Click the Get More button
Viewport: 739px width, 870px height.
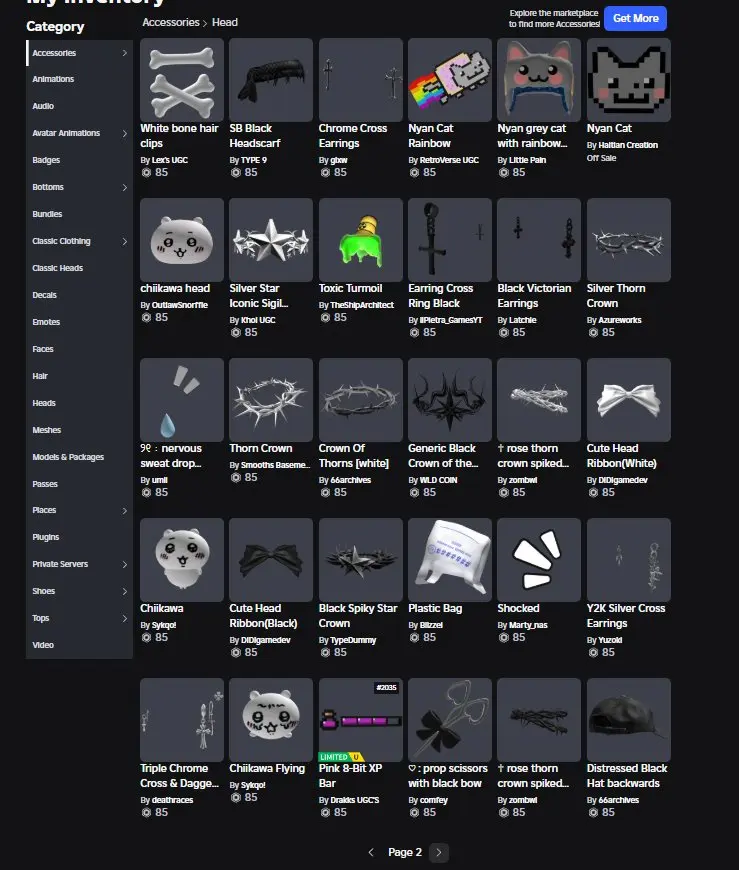tap(635, 18)
